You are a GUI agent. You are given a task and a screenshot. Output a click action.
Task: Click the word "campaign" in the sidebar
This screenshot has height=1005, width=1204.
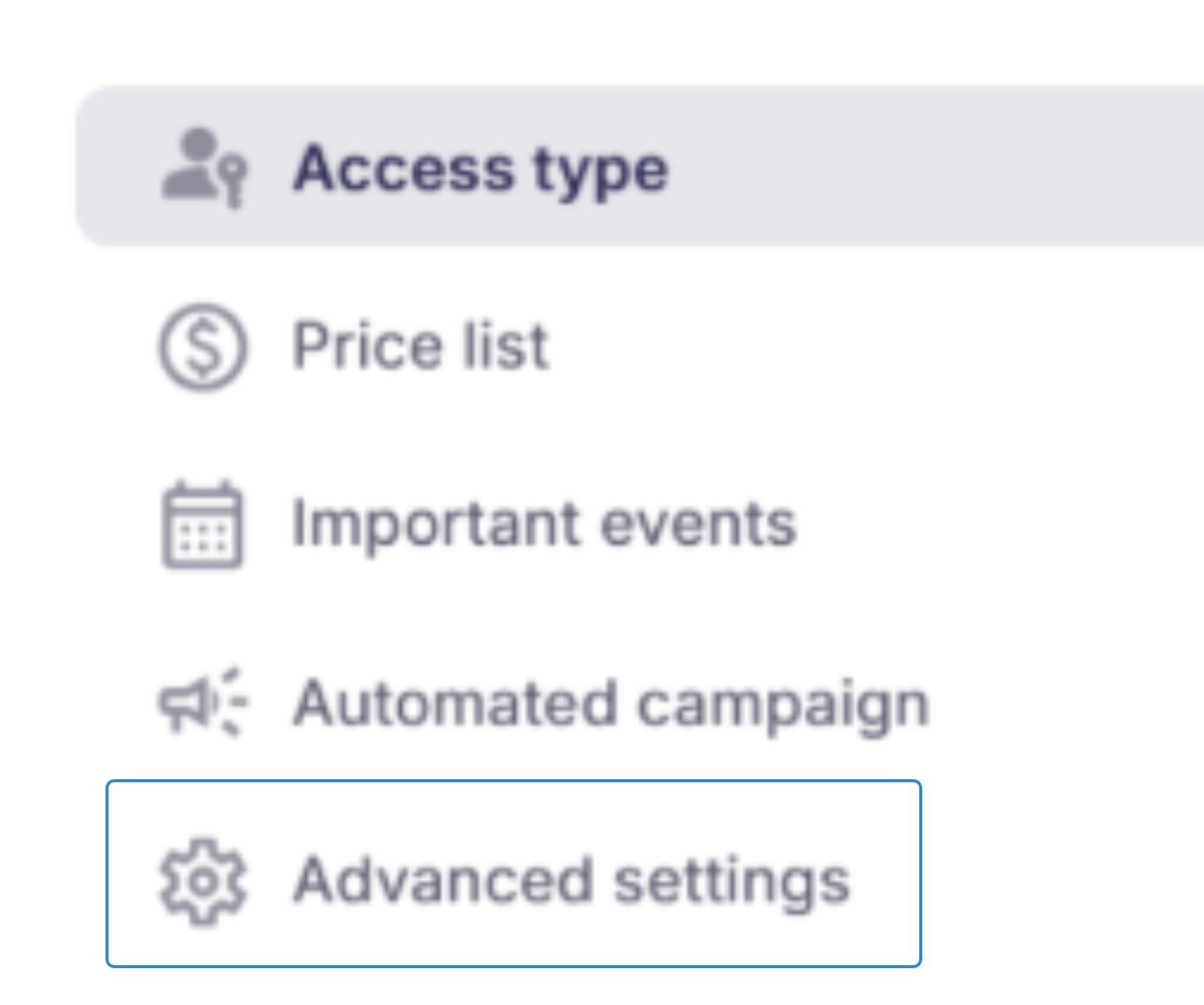coord(782,706)
